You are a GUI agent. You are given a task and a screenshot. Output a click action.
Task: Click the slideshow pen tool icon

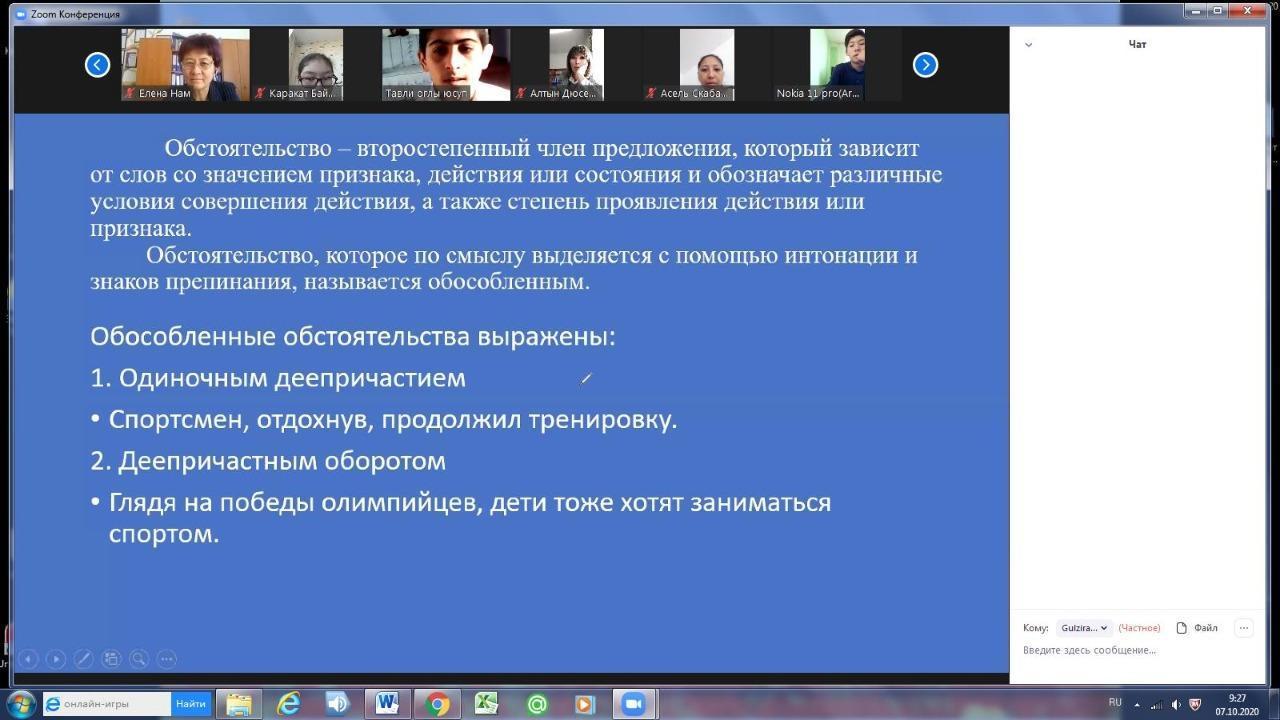(x=84, y=659)
